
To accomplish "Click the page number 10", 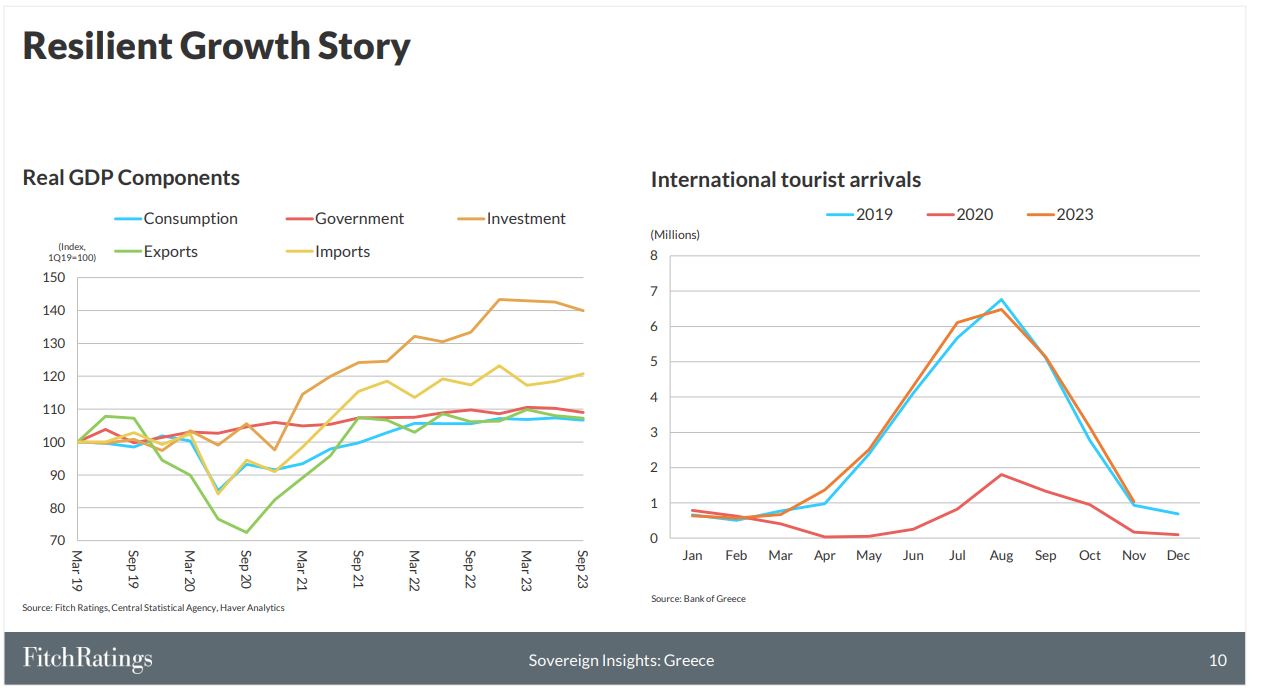I will coord(1217,660).
